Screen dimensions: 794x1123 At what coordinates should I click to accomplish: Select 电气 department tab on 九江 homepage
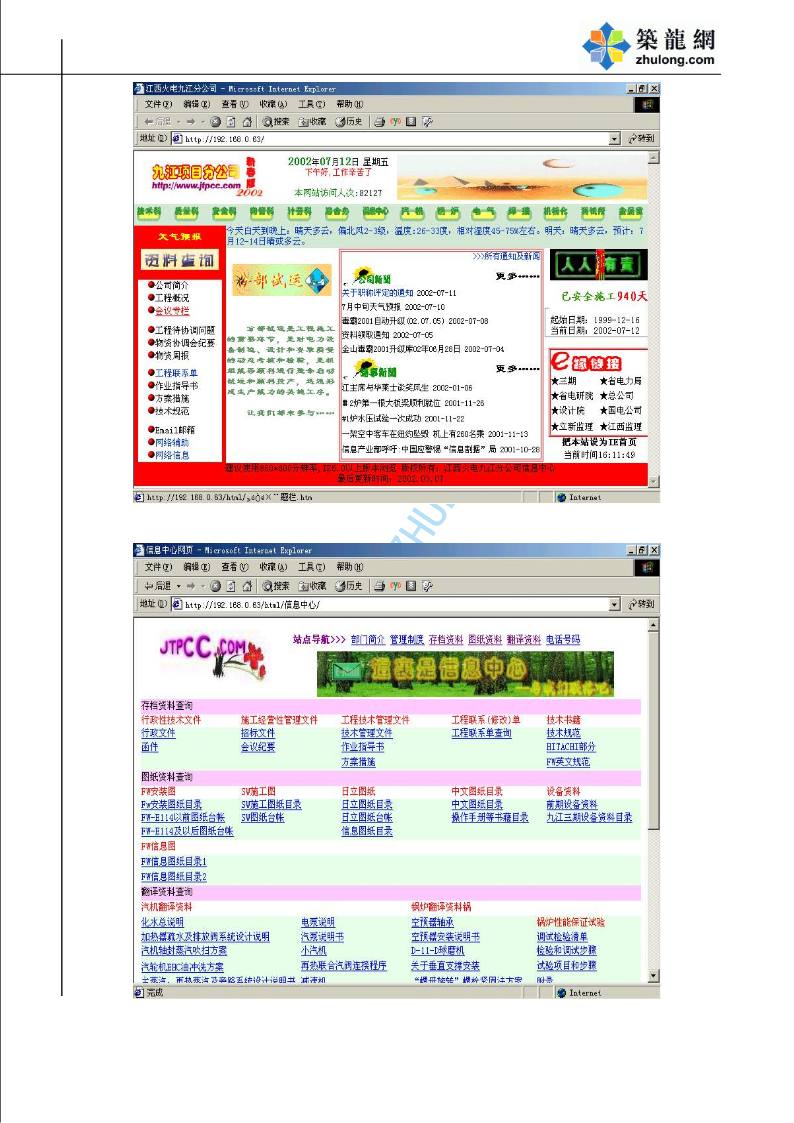(483, 212)
